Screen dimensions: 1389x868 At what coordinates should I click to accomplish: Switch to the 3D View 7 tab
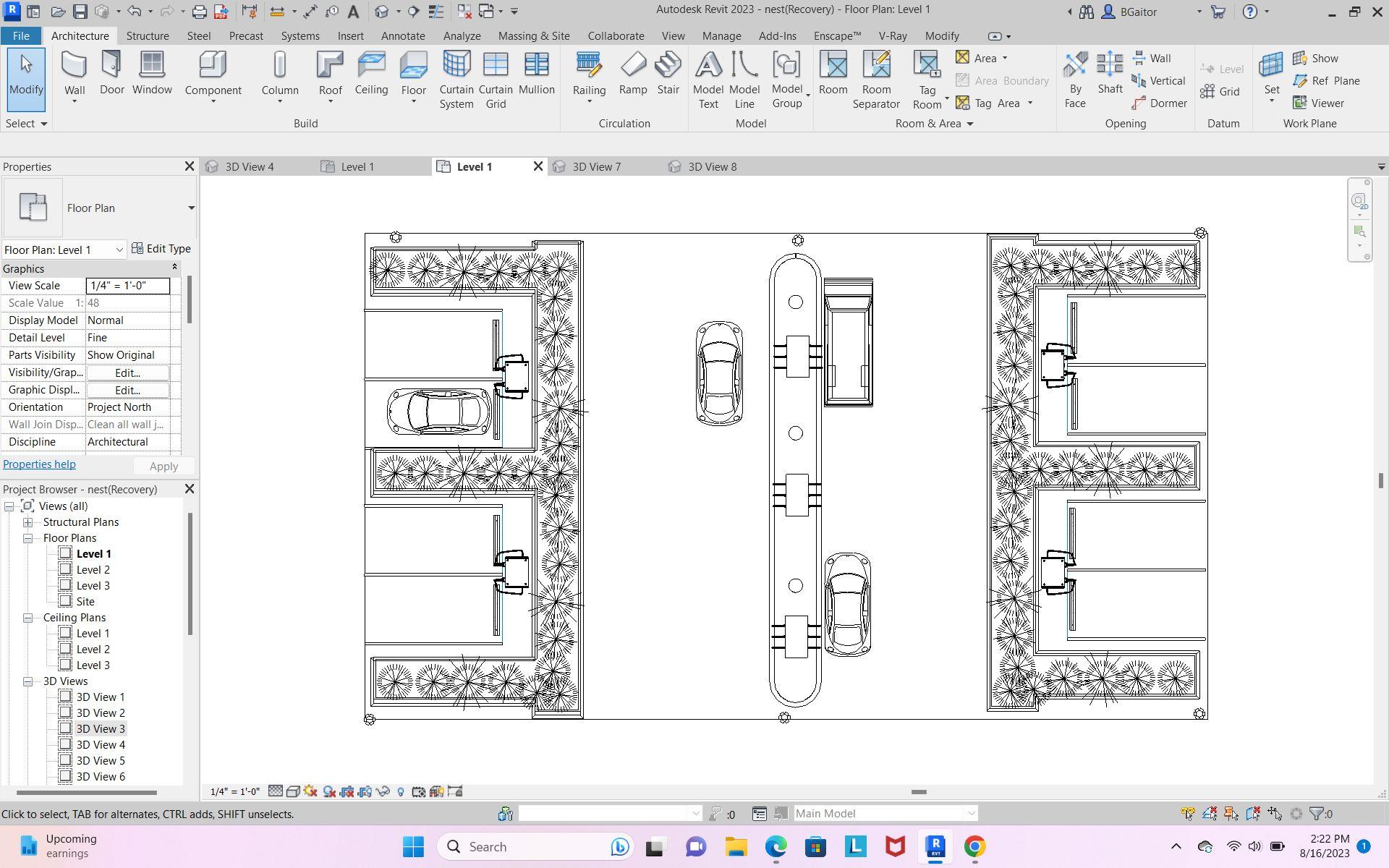tap(596, 167)
